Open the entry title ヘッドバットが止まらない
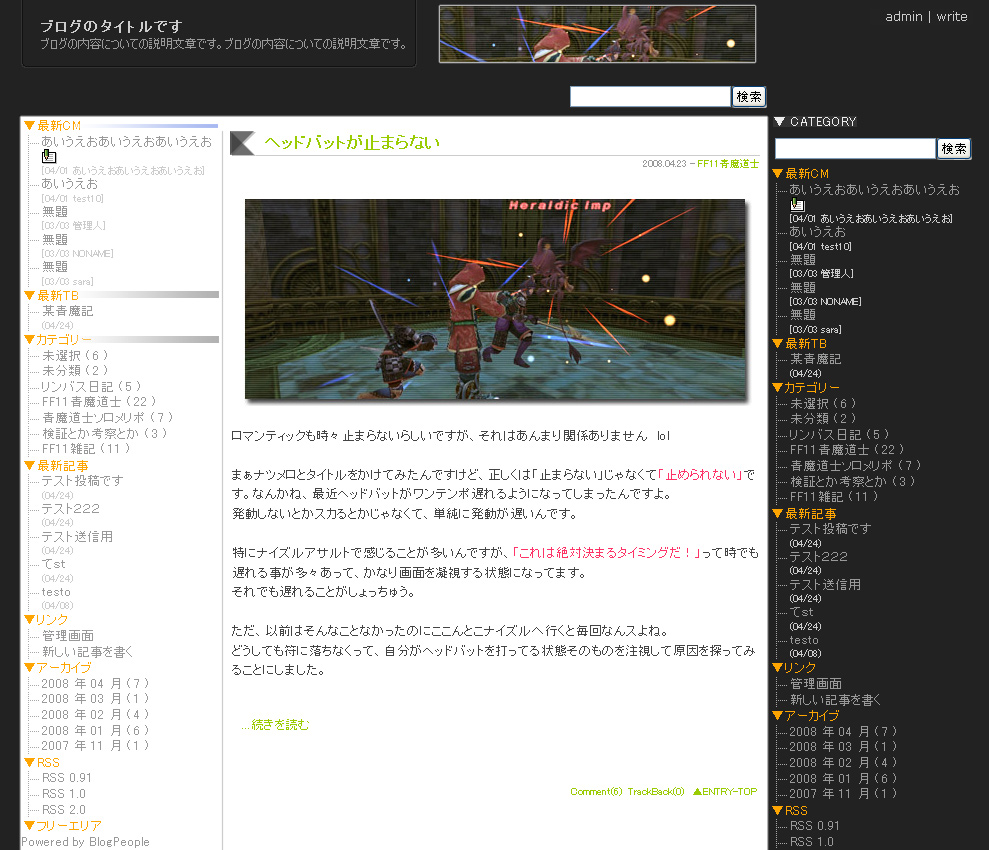The image size is (989, 850). coord(352,143)
